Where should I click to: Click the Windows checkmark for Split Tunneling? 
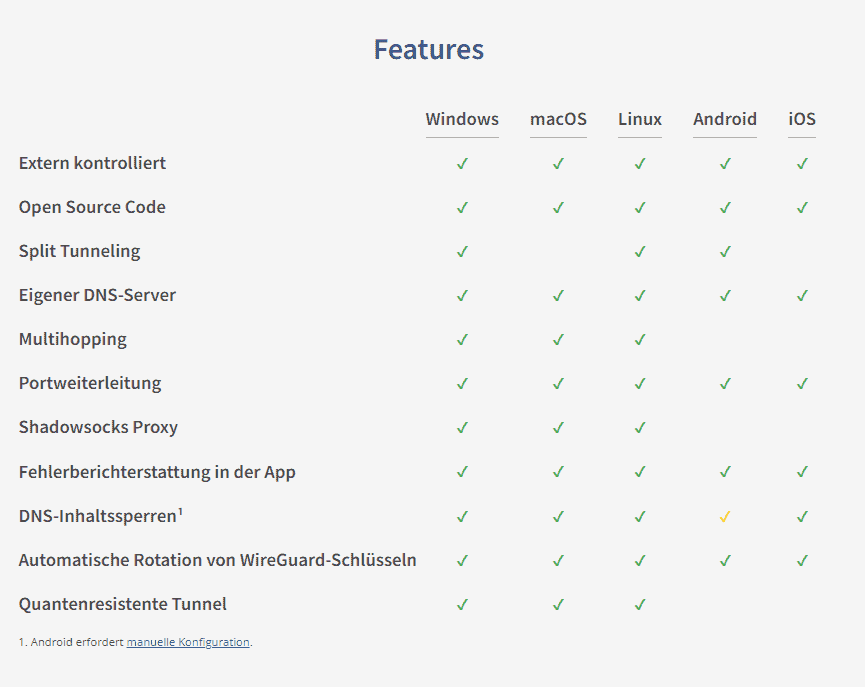[x=462, y=252]
